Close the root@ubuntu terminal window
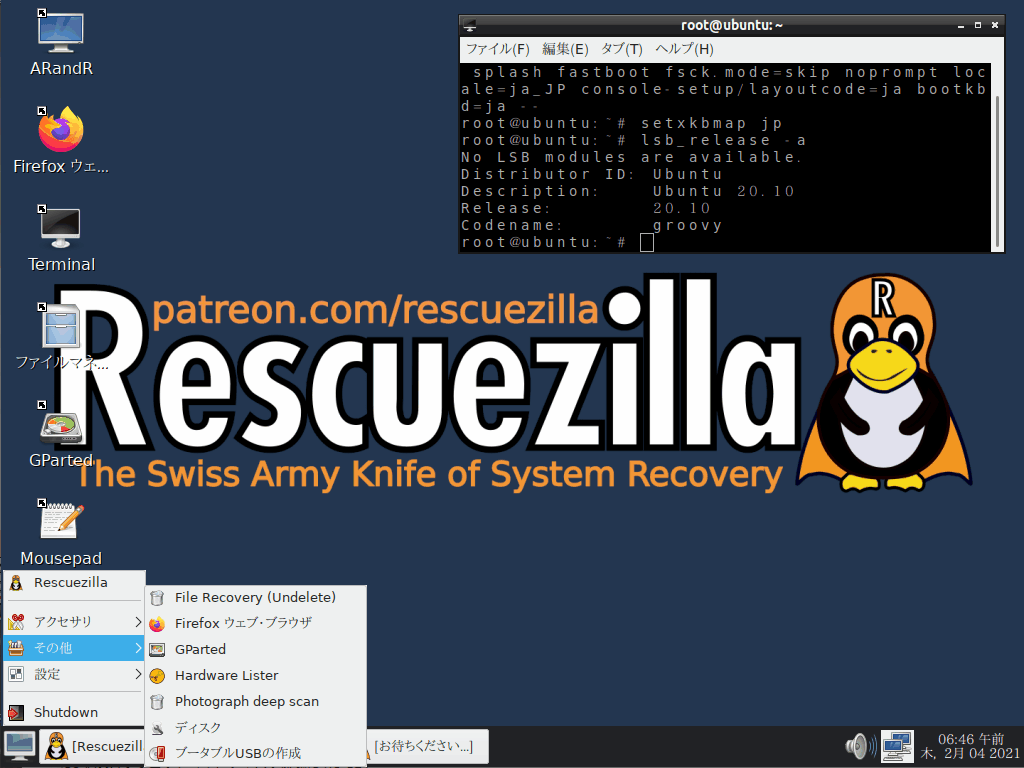 [995, 25]
